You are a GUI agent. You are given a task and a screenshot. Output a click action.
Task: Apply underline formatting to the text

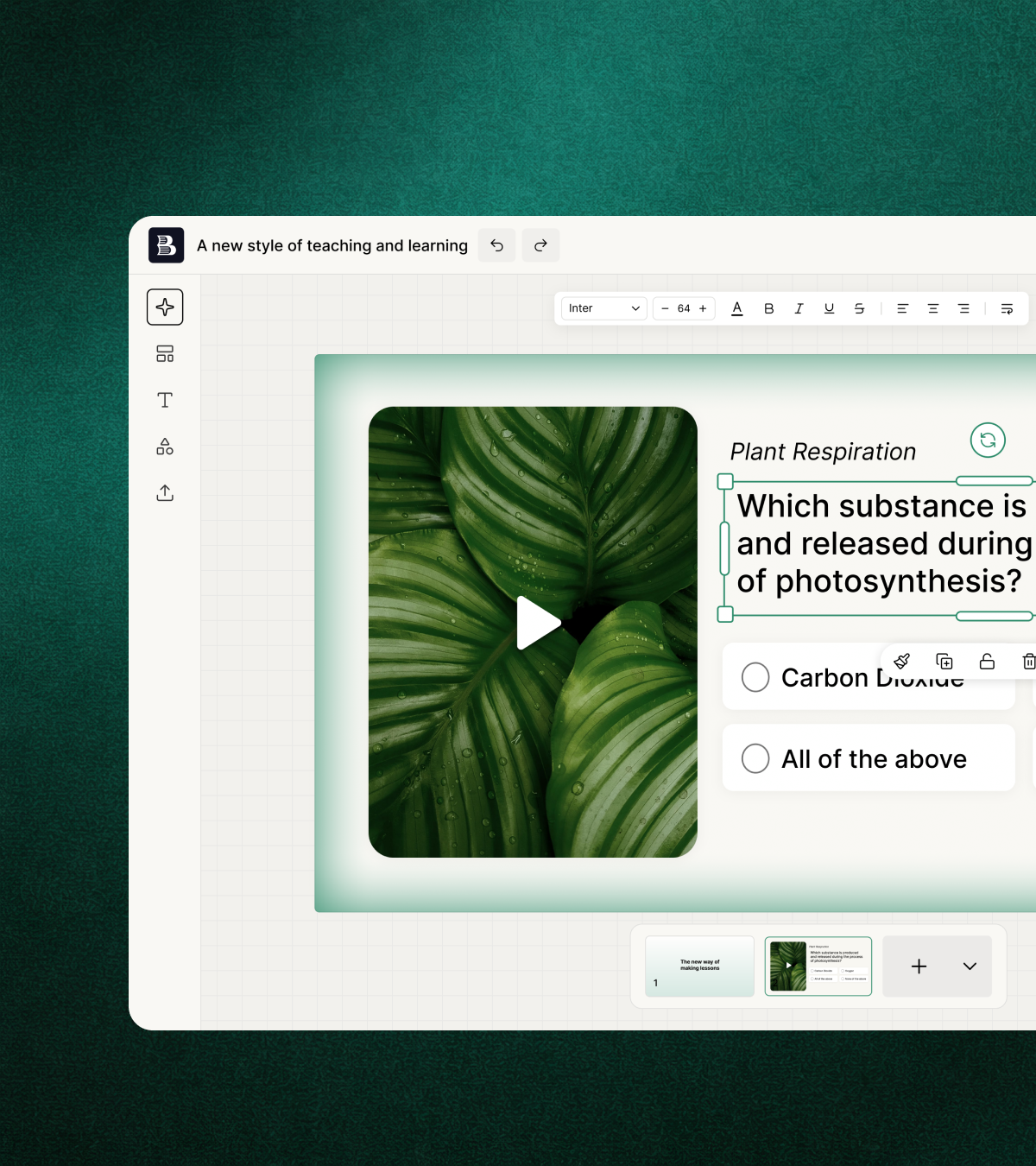(829, 308)
